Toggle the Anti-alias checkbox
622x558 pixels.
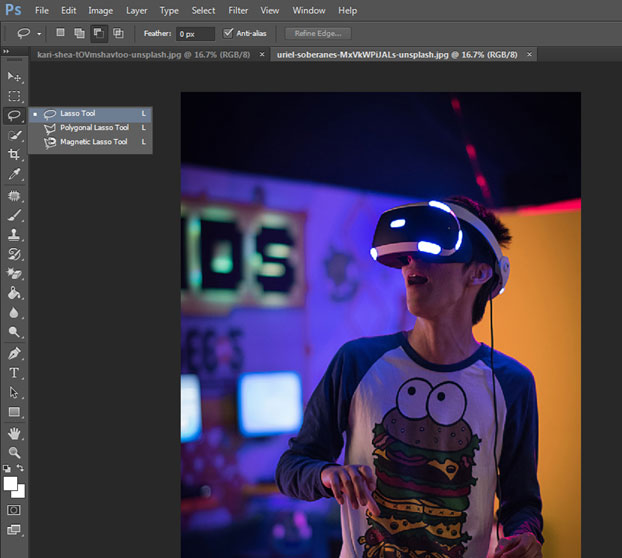click(228, 33)
